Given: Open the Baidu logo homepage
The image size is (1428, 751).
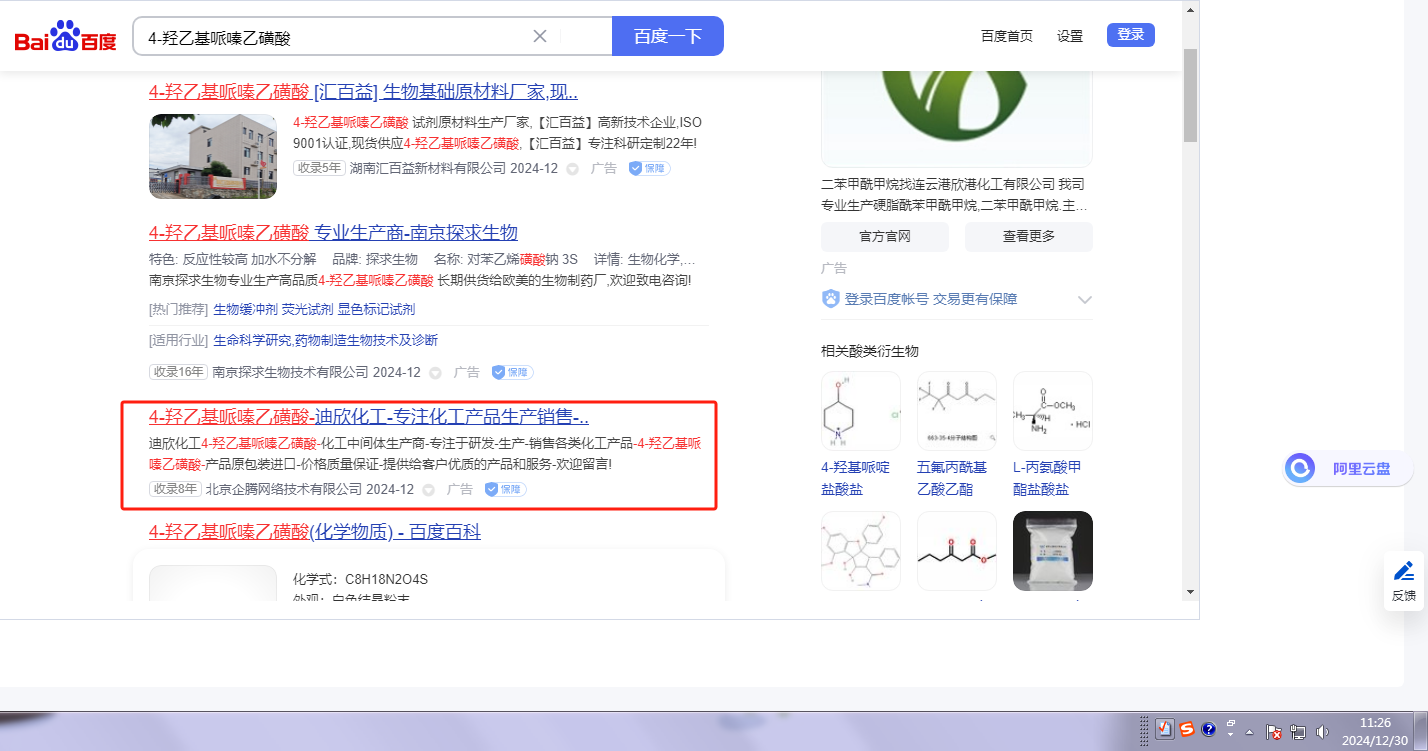Looking at the screenshot, I should coord(65,37).
